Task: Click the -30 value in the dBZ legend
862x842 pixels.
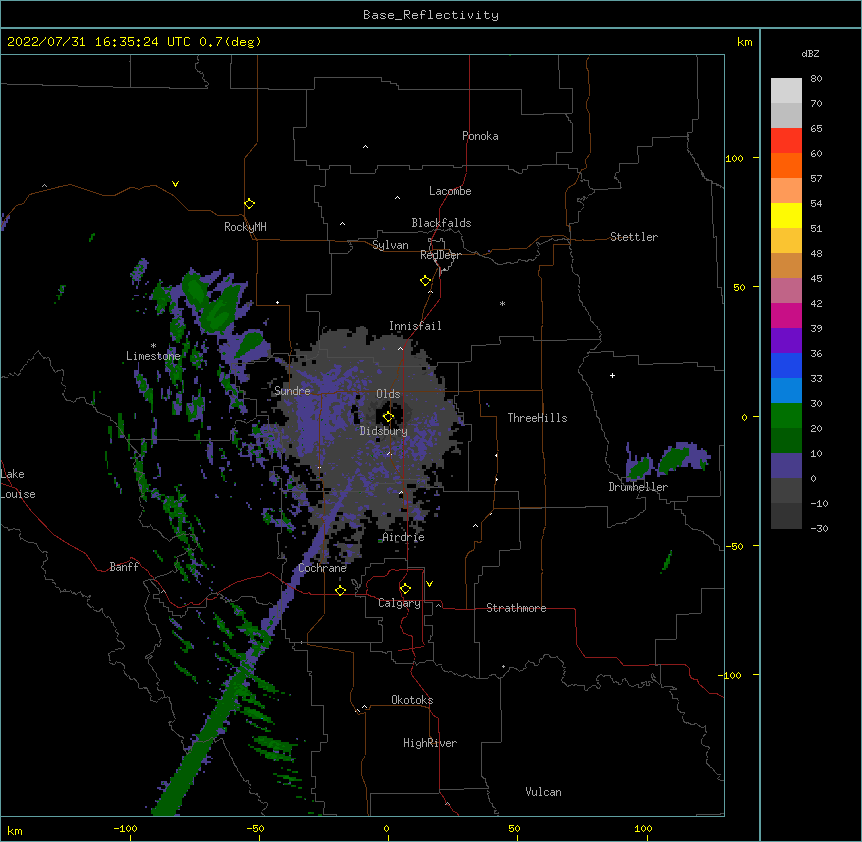Action: (x=819, y=529)
